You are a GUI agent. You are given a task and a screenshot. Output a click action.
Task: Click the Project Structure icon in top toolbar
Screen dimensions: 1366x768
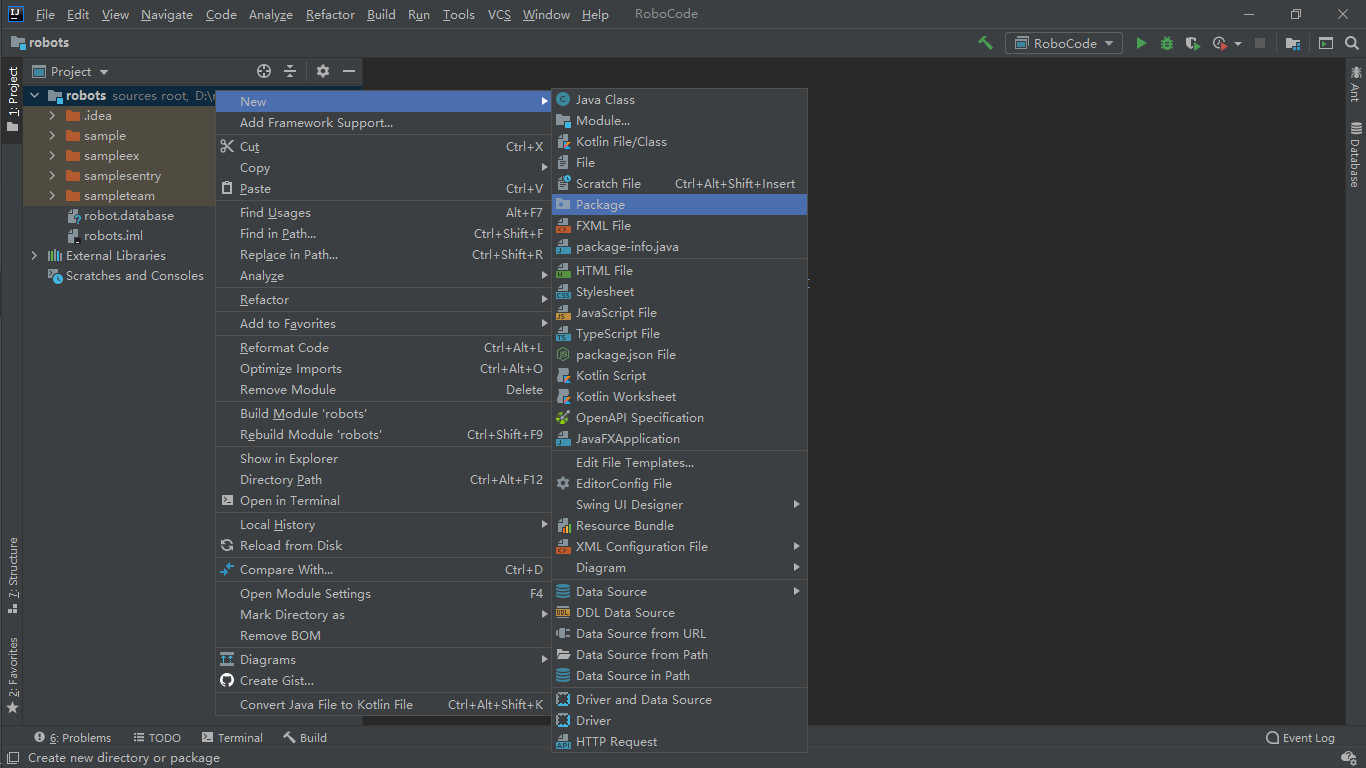1293,43
